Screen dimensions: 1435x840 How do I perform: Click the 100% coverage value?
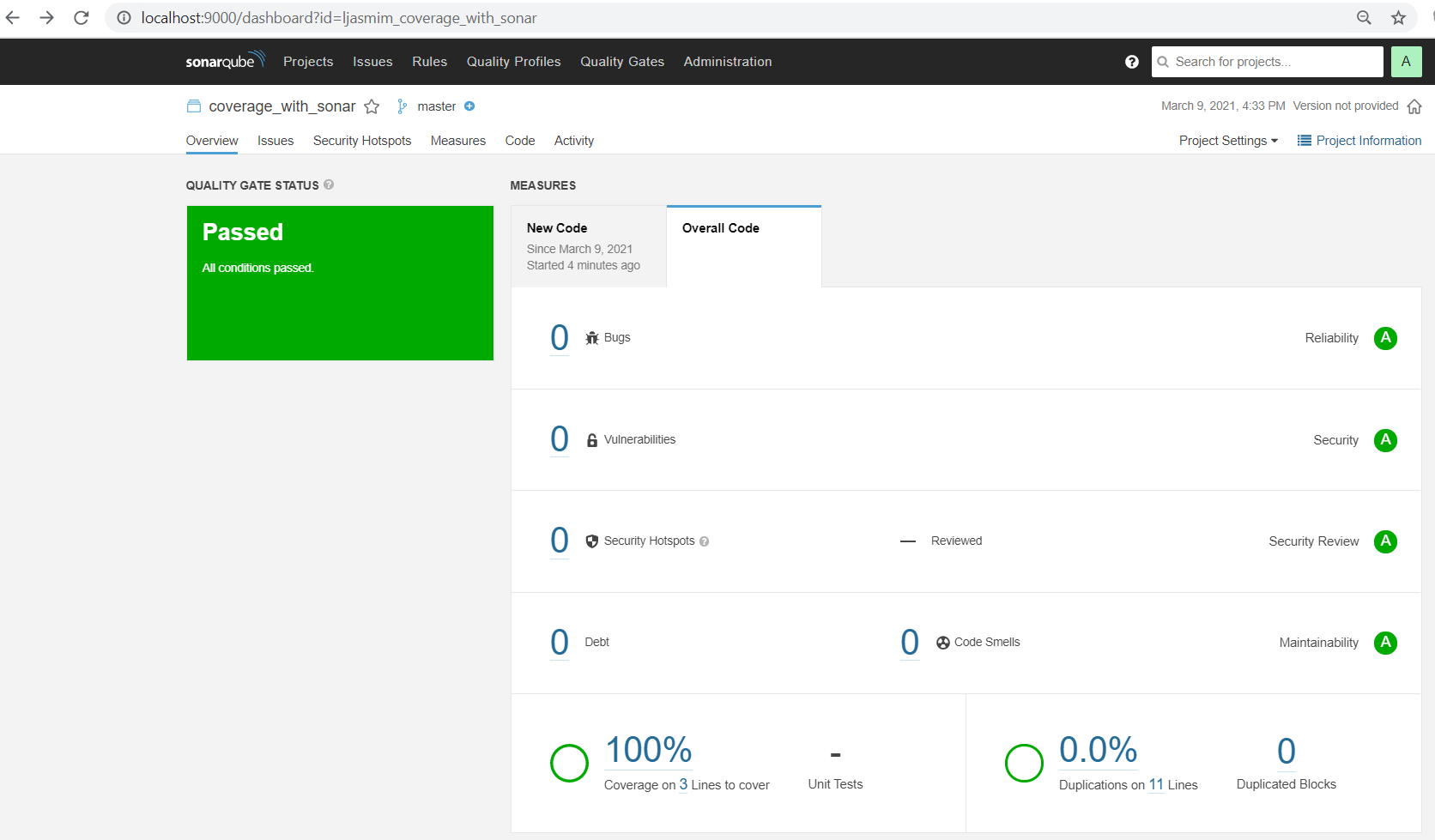(x=649, y=750)
